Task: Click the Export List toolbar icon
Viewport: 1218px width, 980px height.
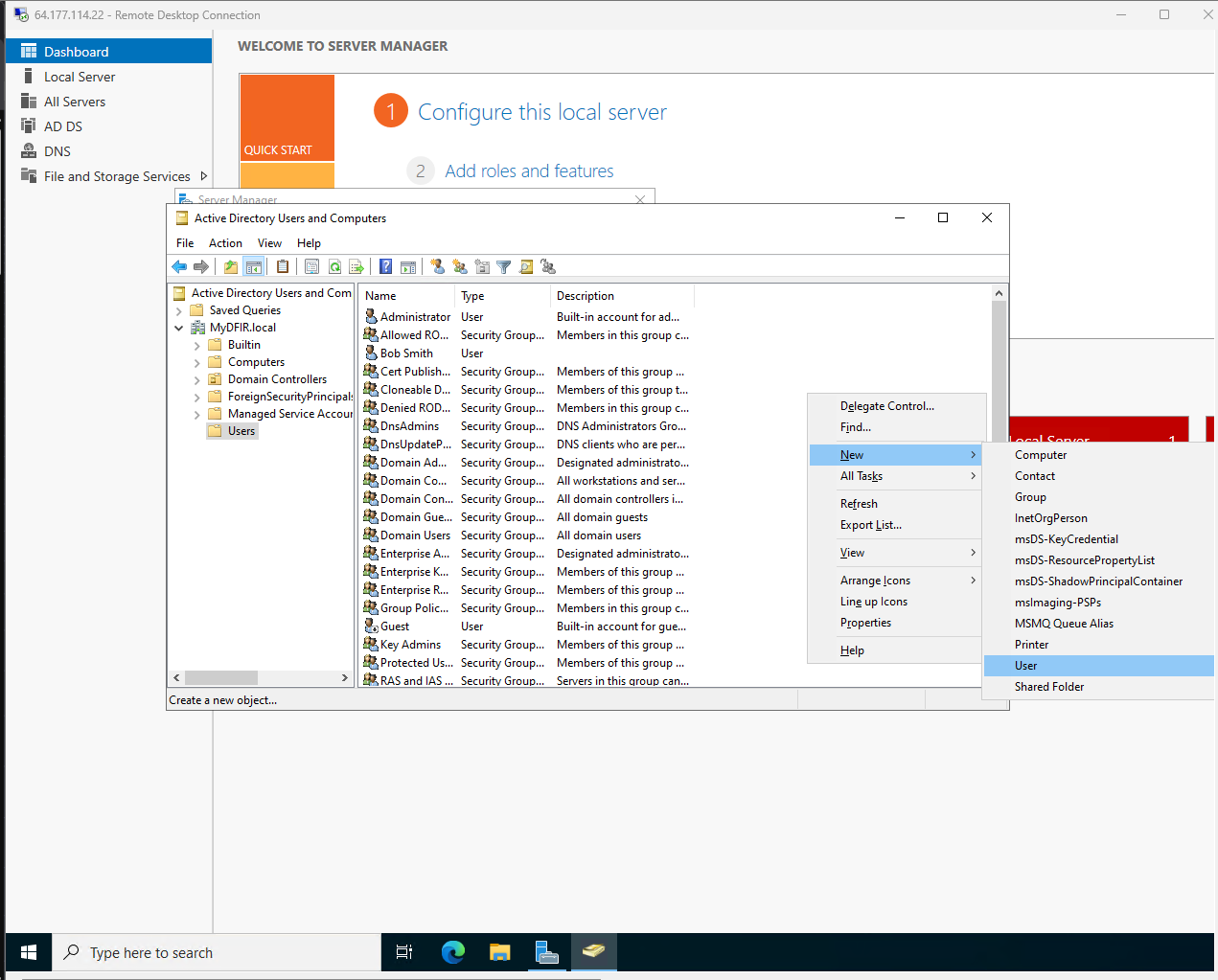Action: coord(356,266)
